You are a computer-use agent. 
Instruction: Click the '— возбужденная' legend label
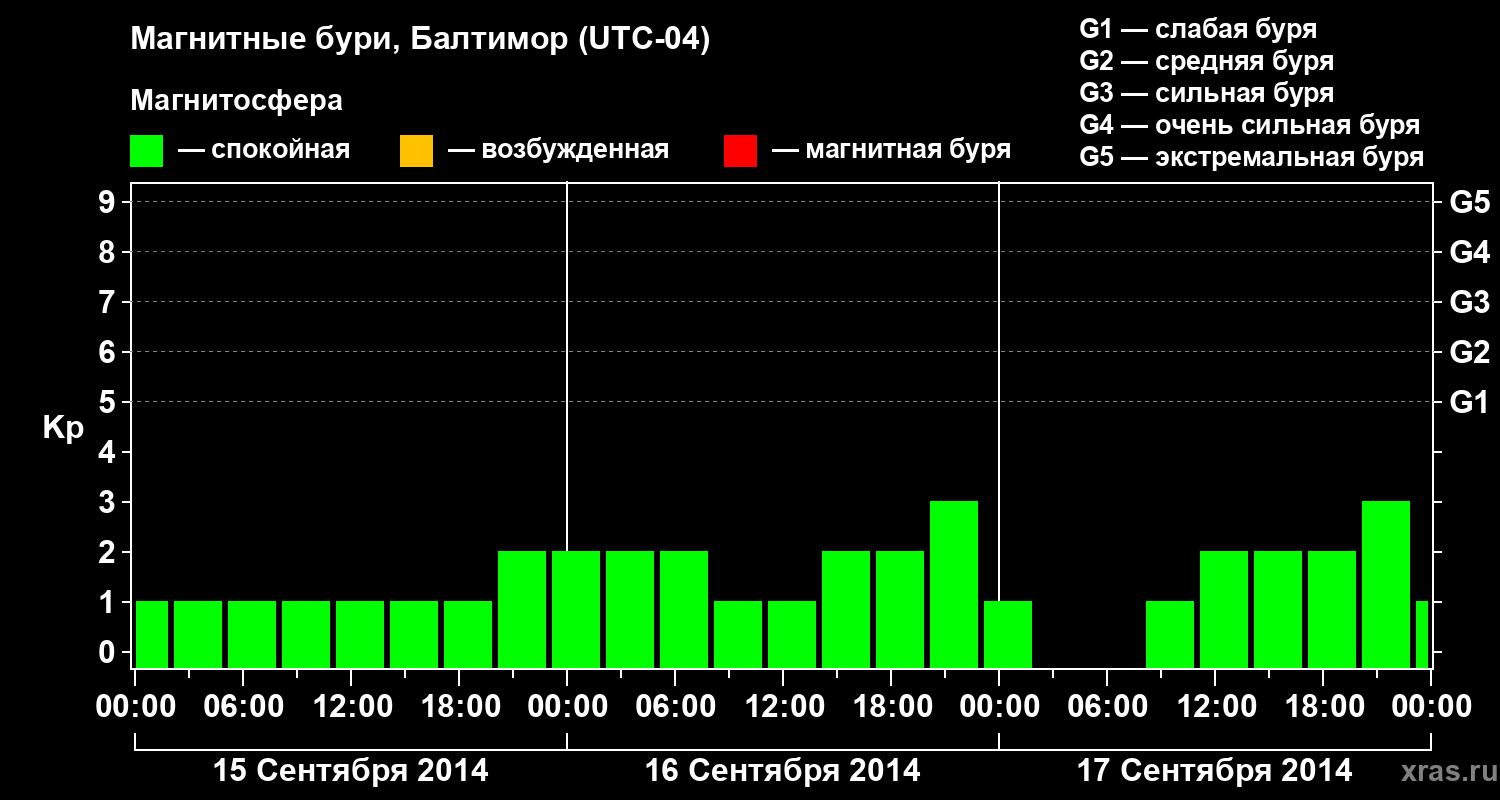coord(558,150)
